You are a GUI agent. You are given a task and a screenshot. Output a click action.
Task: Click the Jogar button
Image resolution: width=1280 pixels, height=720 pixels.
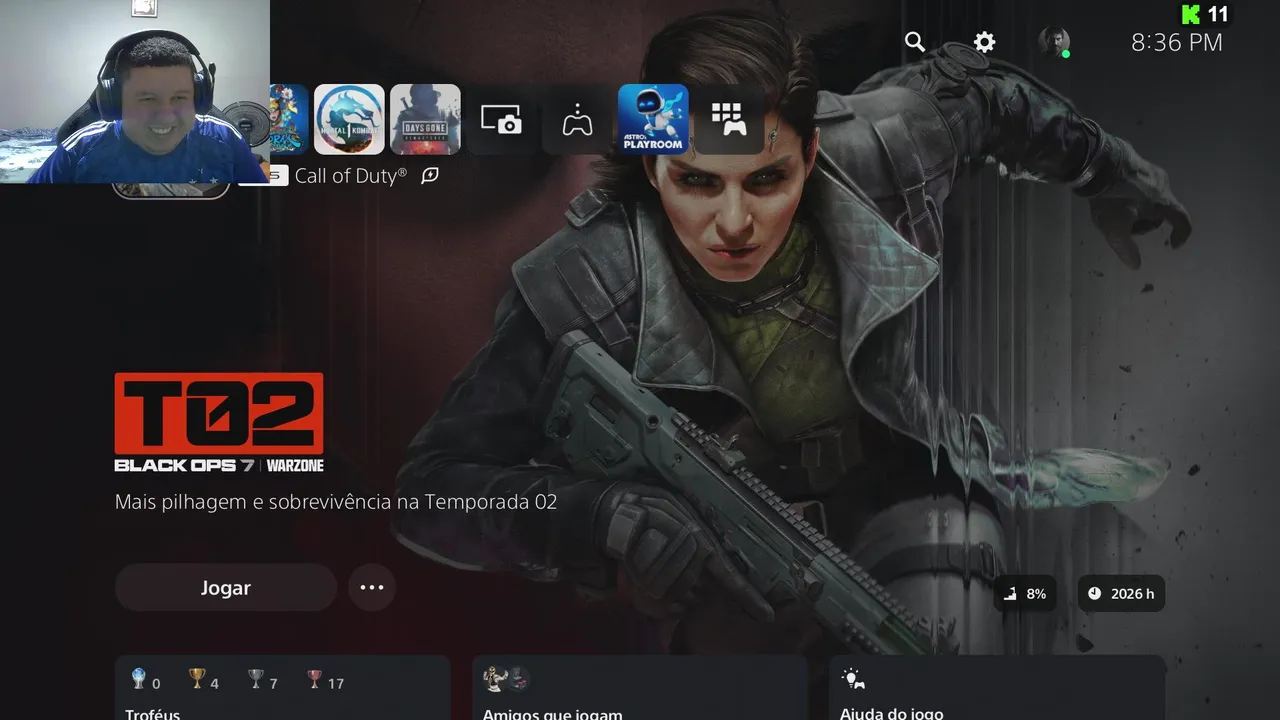pyautogui.click(x=226, y=588)
